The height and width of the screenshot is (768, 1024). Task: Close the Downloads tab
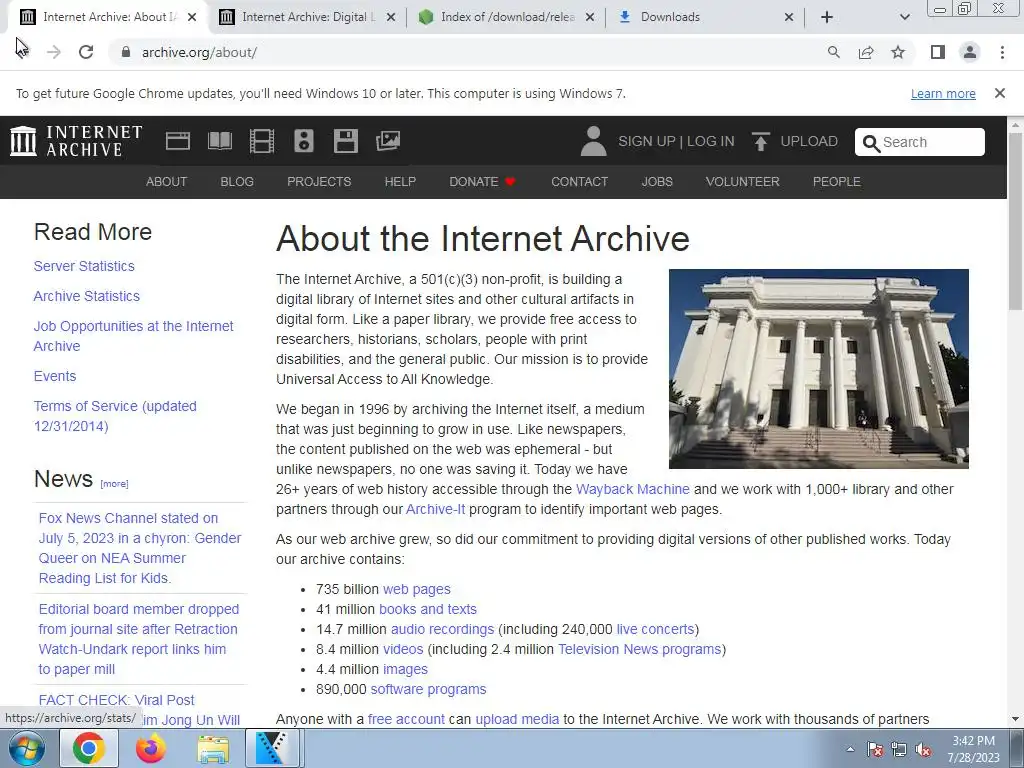tap(789, 17)
